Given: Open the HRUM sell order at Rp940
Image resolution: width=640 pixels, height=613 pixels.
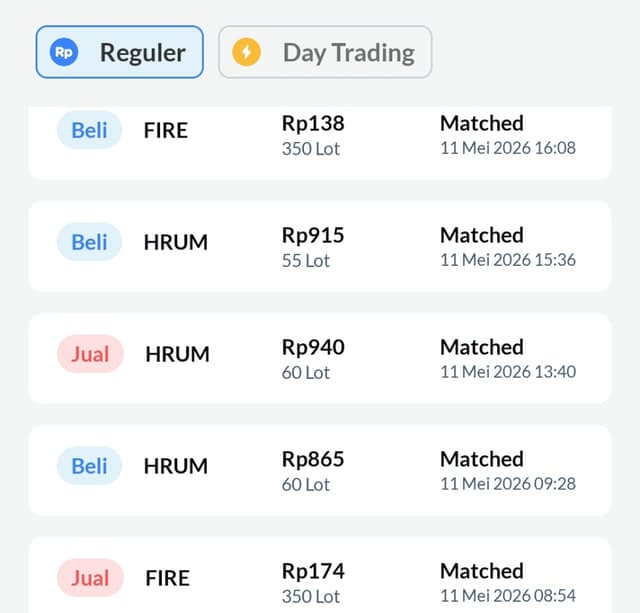Looking at the screenshot, I should pyautogui.click(x=320, y=358).
